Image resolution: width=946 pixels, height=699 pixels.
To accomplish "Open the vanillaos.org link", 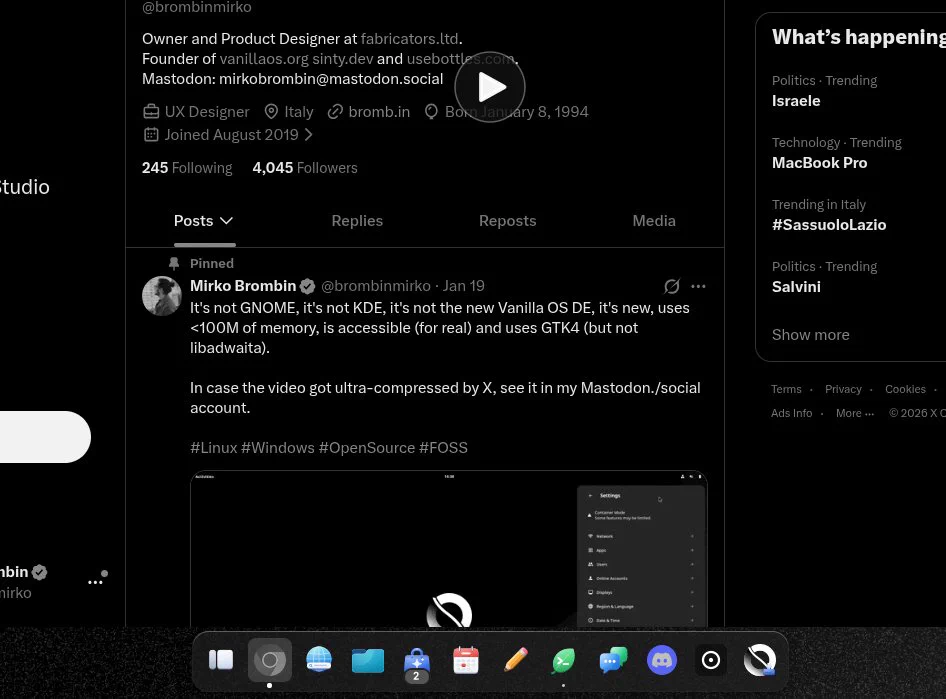I will pyautogui.click(x=264, y=59).
